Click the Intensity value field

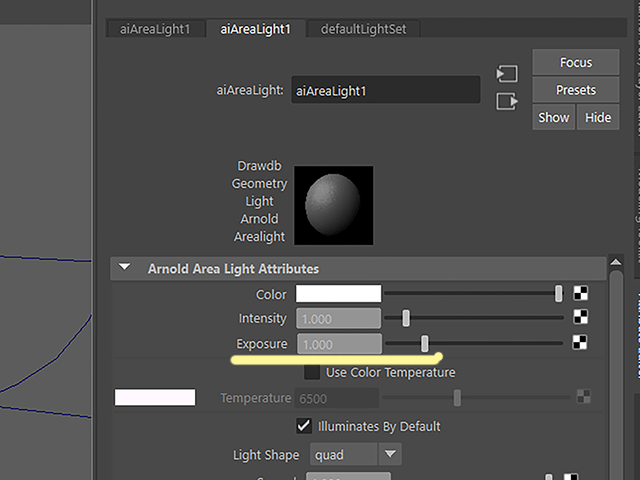338,318
